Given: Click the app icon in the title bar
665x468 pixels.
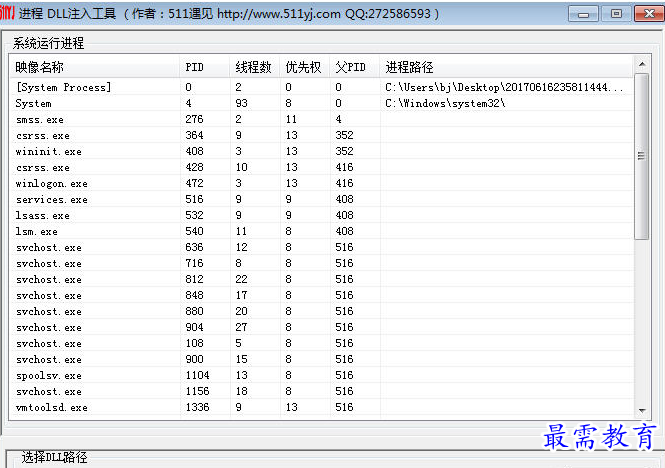Looking at the screenshot, I should [9, 13].
